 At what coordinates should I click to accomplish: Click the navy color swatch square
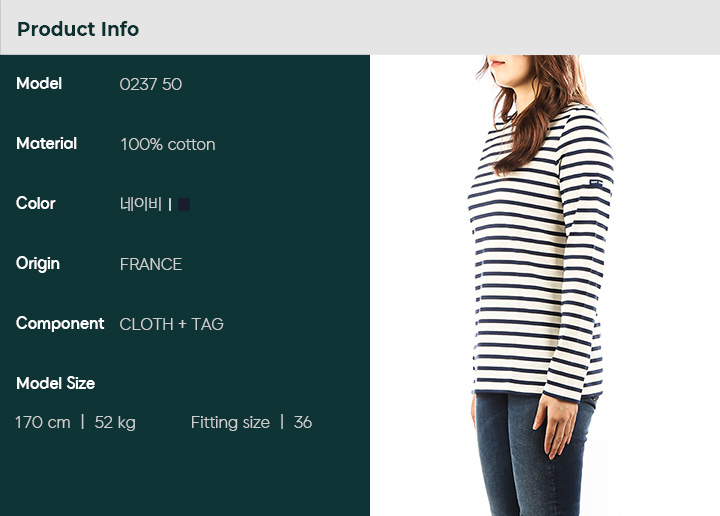pos(184,204)
